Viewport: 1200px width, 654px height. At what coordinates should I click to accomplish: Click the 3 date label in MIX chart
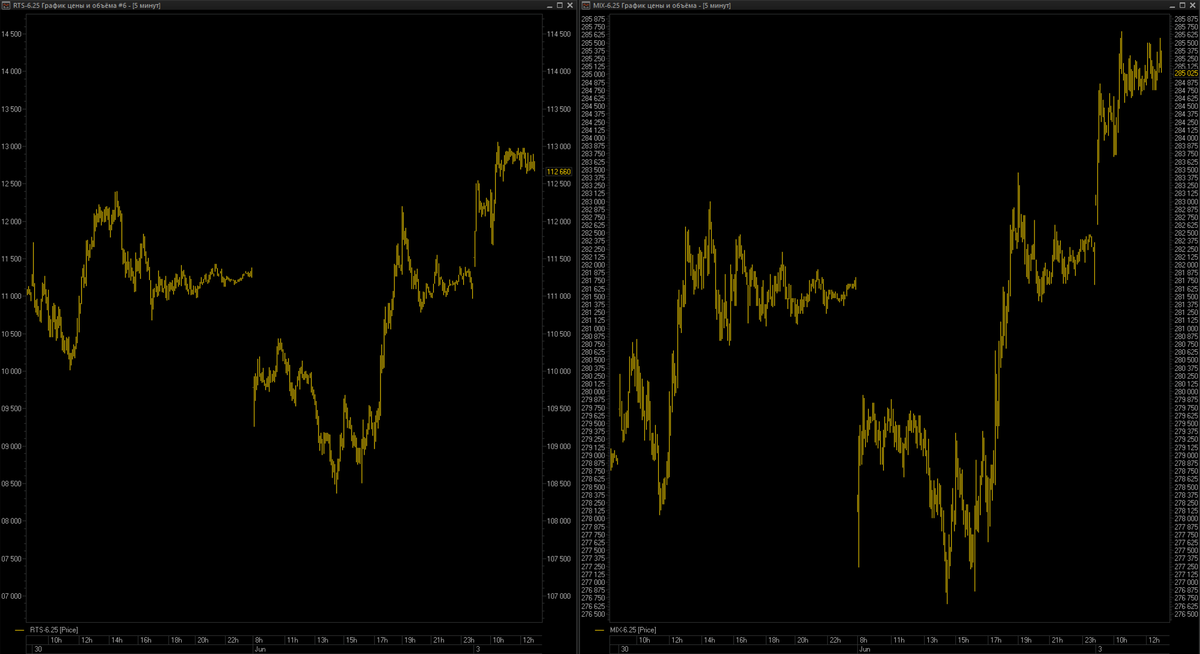[x=1100, y=649]
